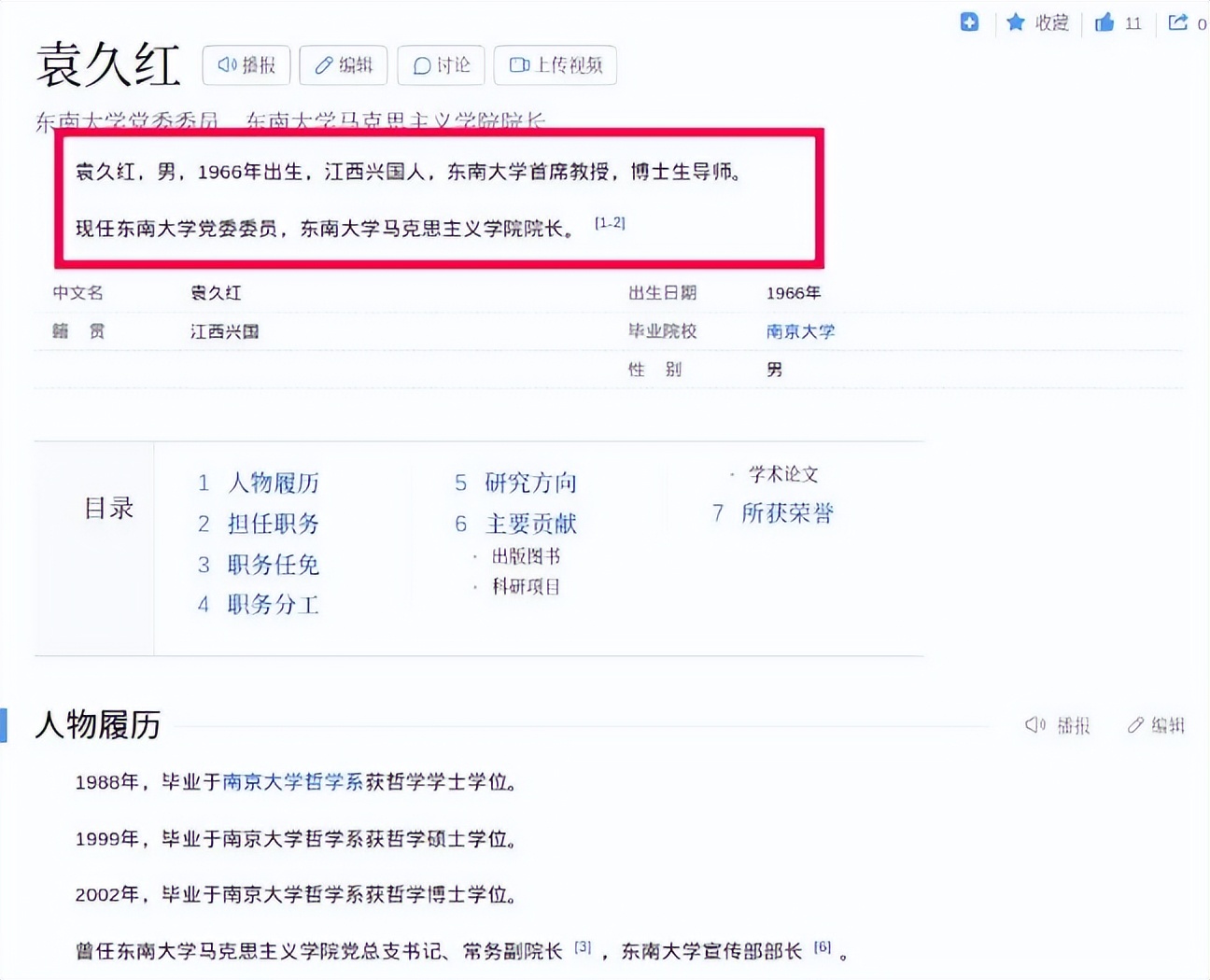The image size is (1210, 980).
Task: Click the blue square plus icon
Action: pyautogui.click(x=968, y=22)
